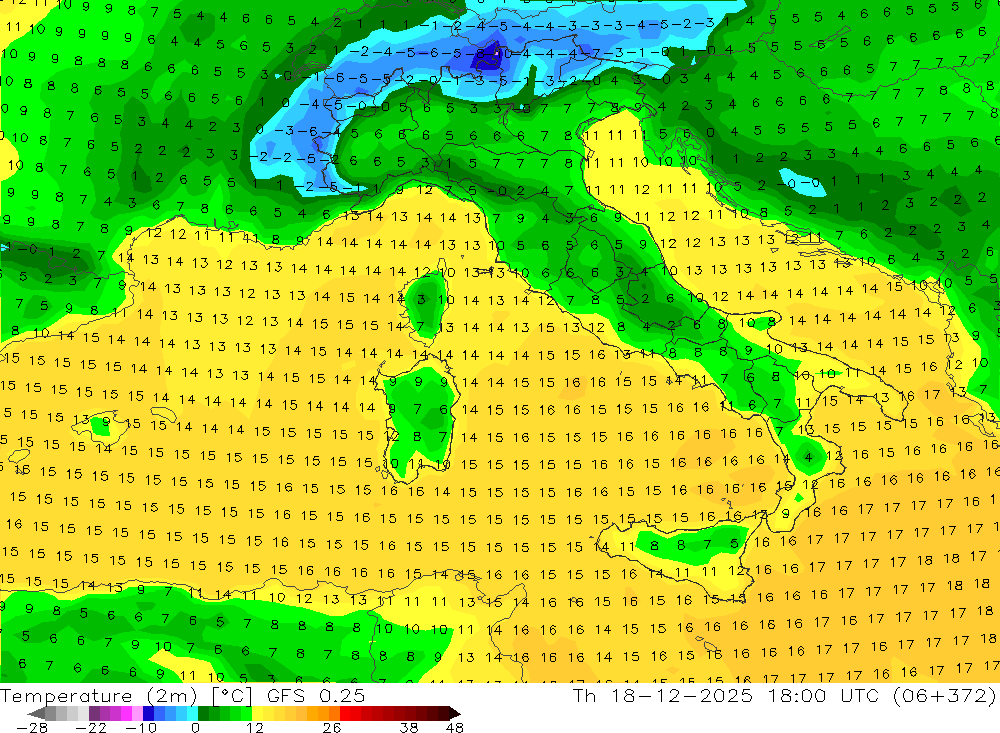Image resolution: width=1000 pixels, height=733 pixels.
Task: Click the '3' value inside Corsica
Action: click(421, 299)
